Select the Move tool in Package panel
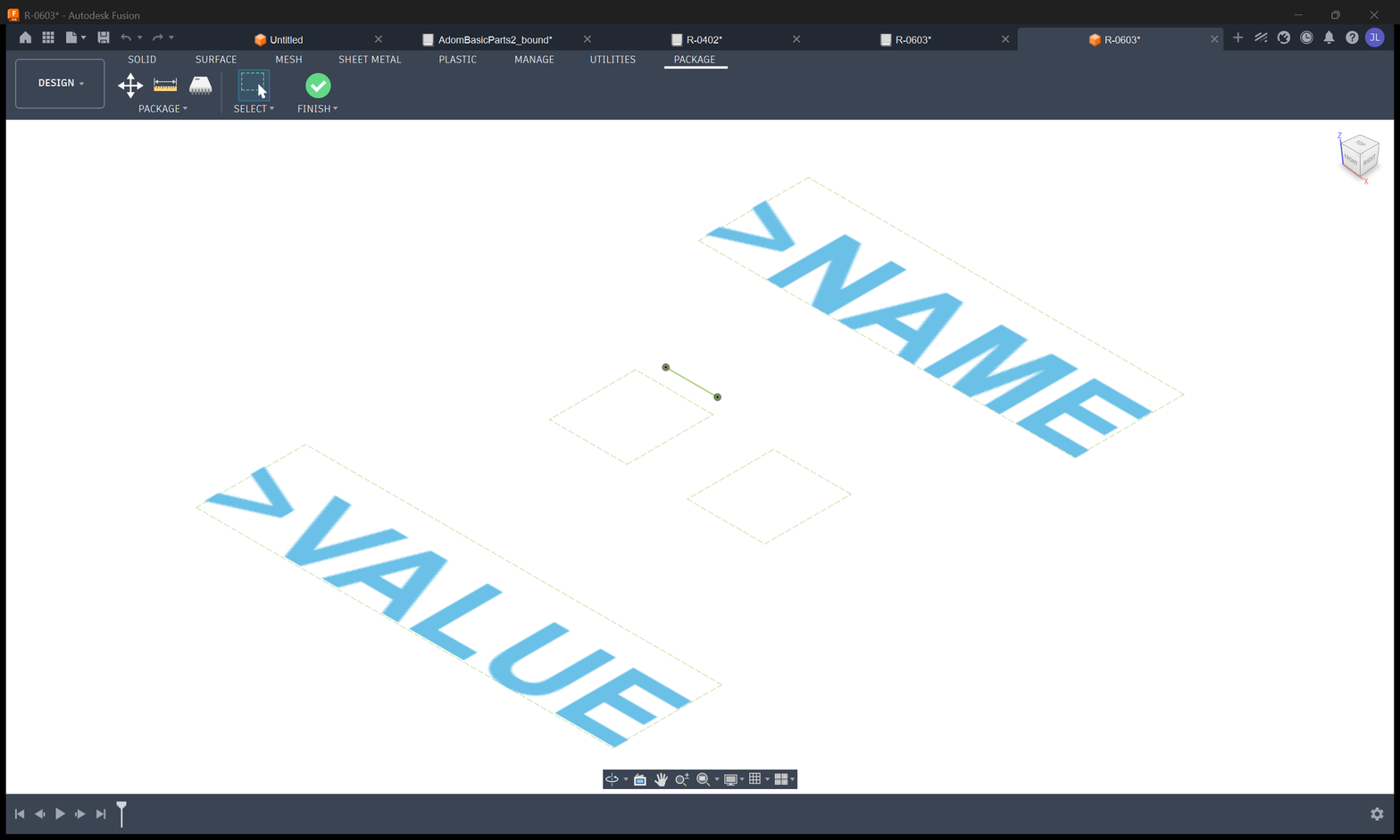1400x840 pixels. pyautogui.click(x=130, y=86)
